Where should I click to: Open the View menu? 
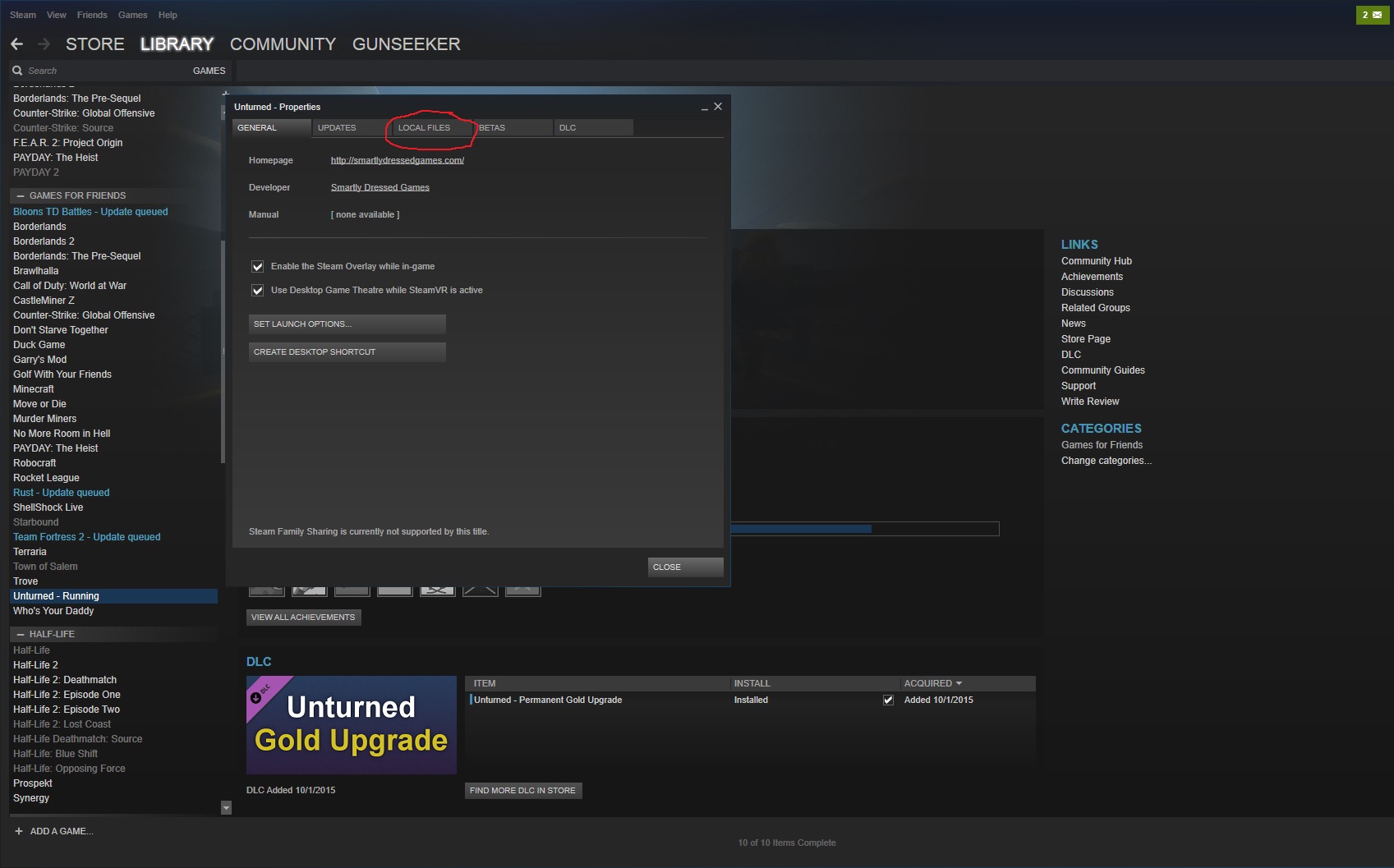[x=57, y=15]
